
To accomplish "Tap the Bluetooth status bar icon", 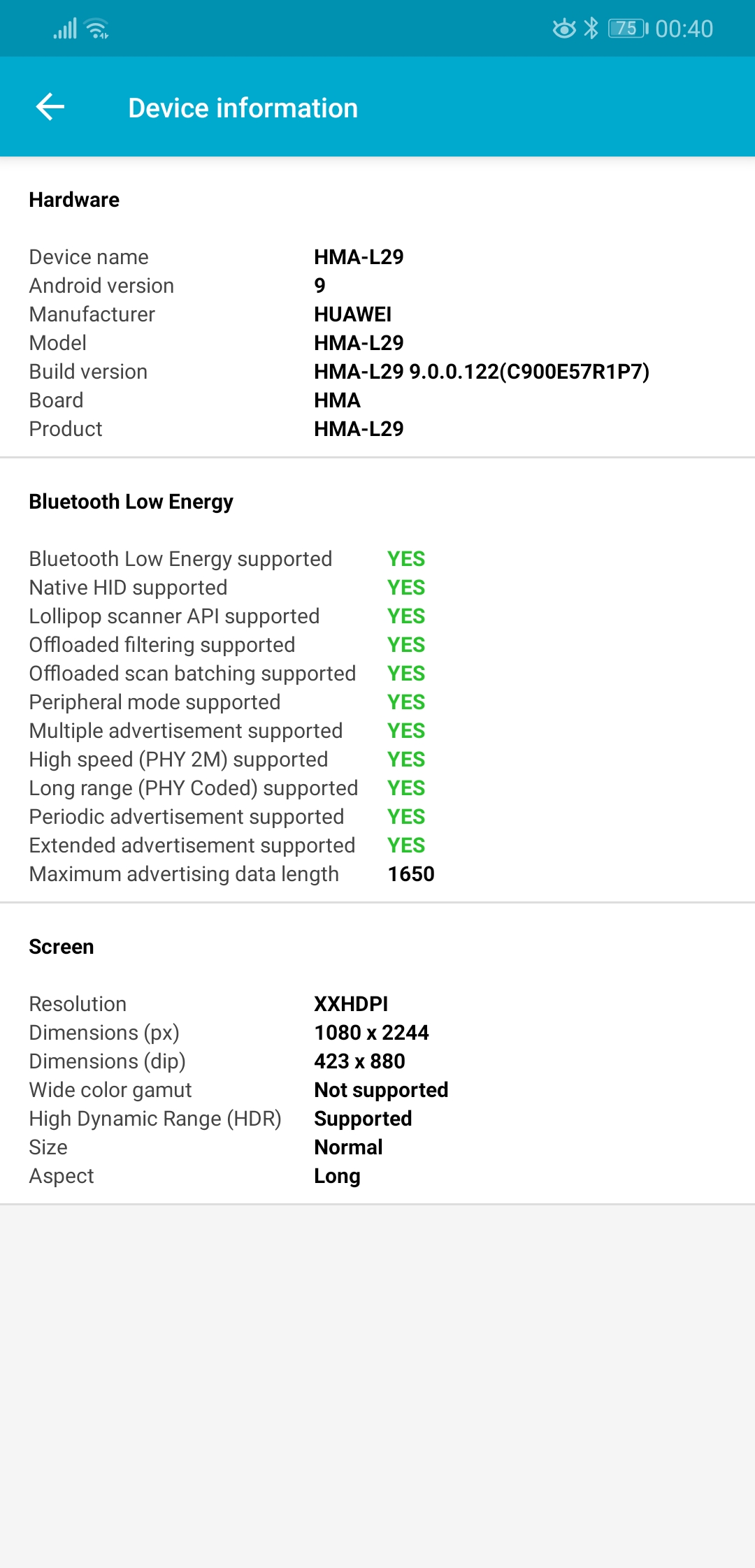I will click(591, 28).
